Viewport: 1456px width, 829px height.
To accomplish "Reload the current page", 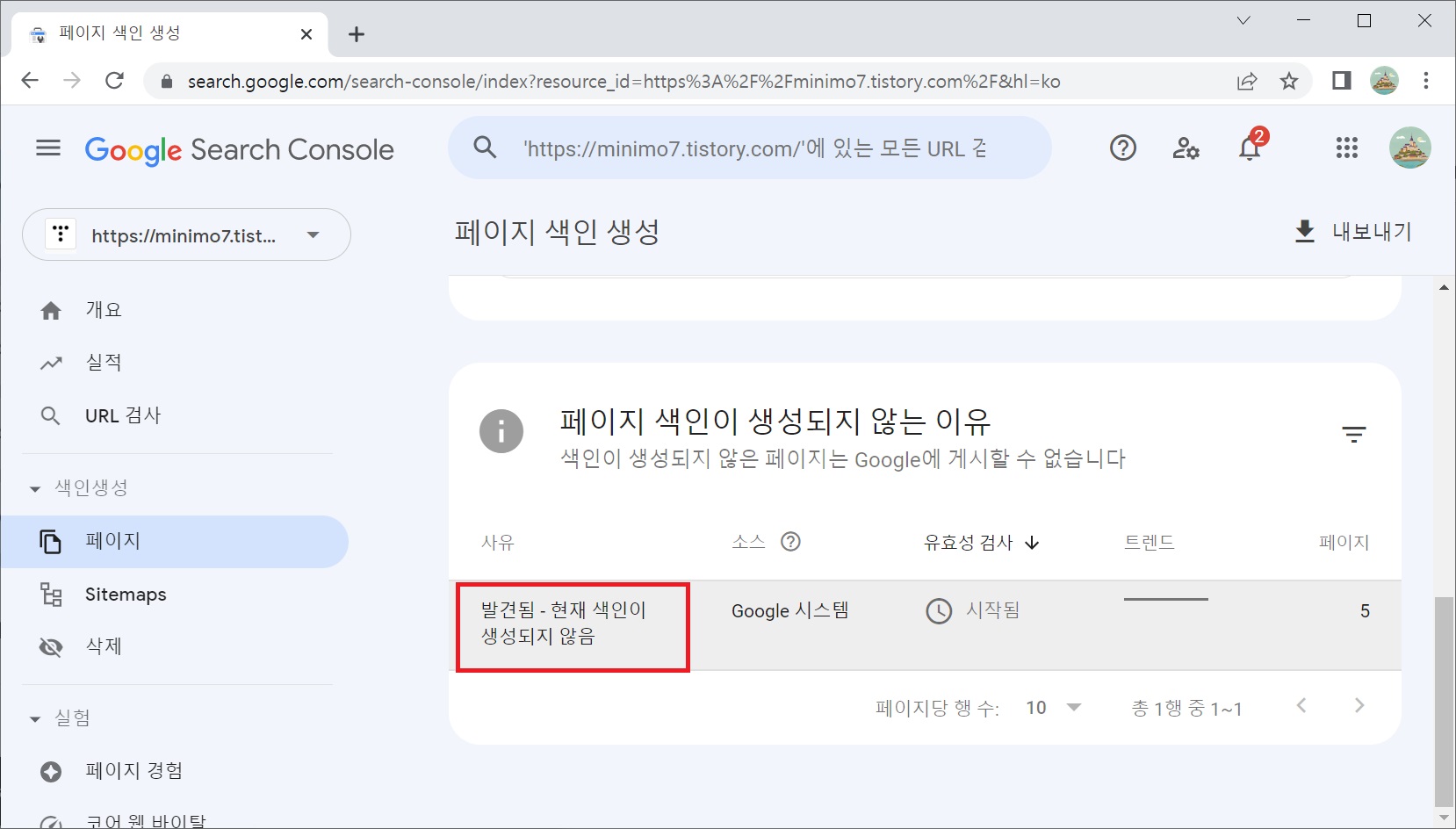I will coord(114,81).
